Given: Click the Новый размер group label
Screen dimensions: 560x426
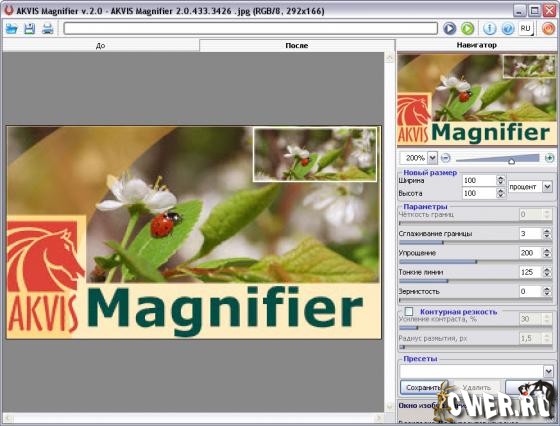Looking at the screenshot, I should (x=430, y=172).
